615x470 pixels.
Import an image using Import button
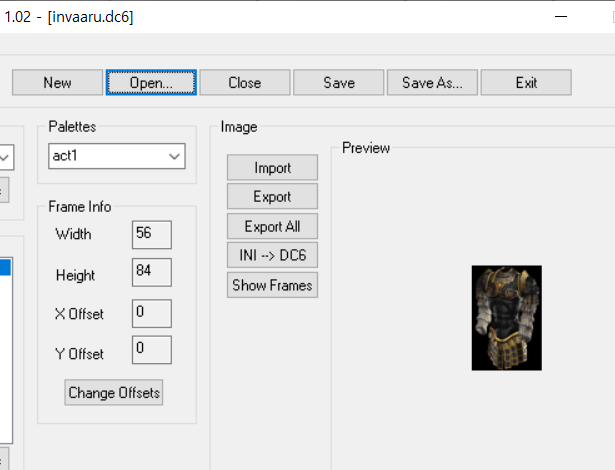pyautogui.click(x=272, y=168)
